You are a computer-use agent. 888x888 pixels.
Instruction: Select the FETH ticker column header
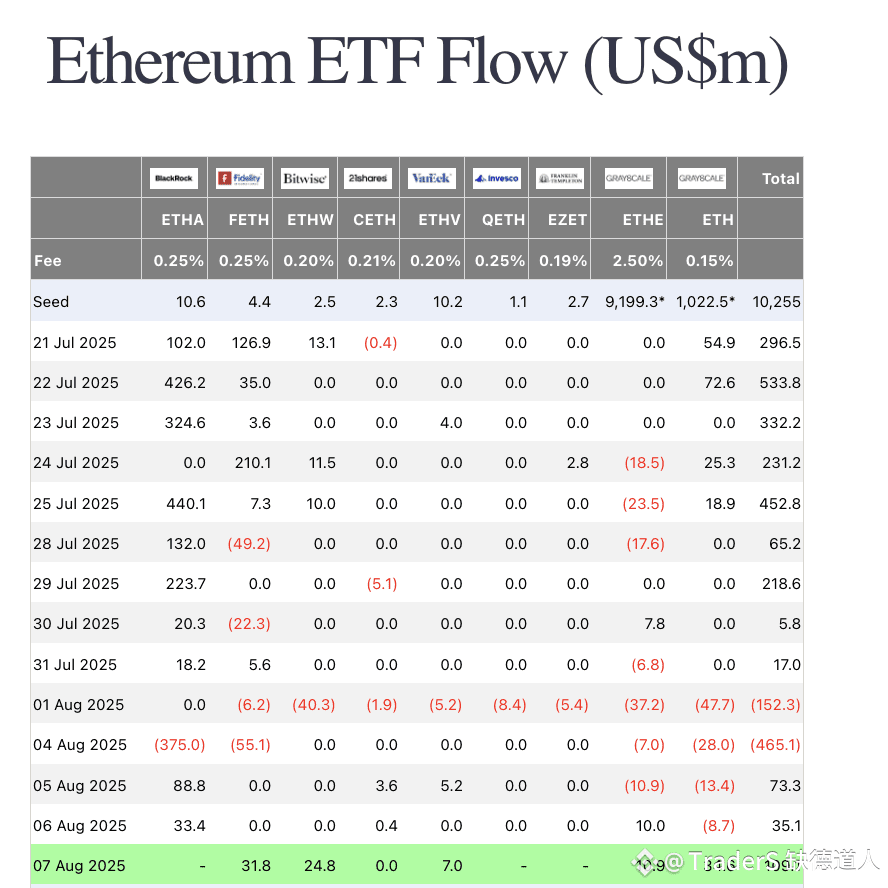pos(249,220)
